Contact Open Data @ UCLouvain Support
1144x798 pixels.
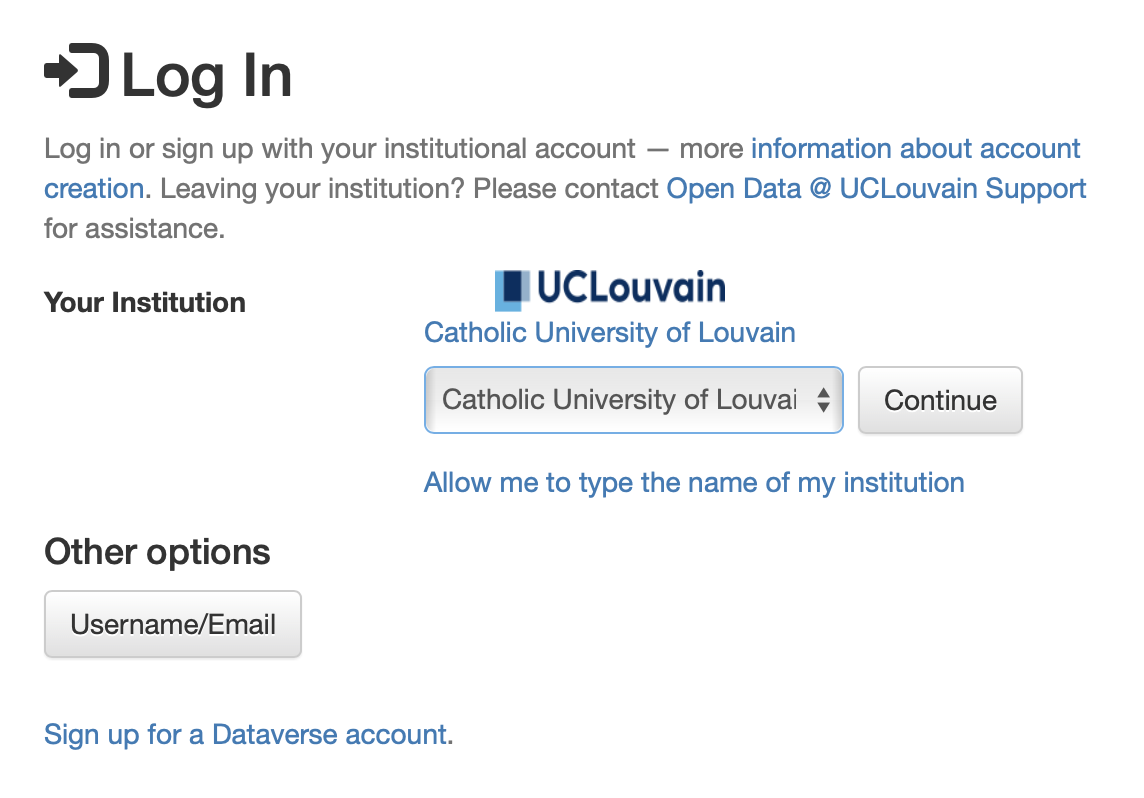pyautogui.click(x=876, y=189)
